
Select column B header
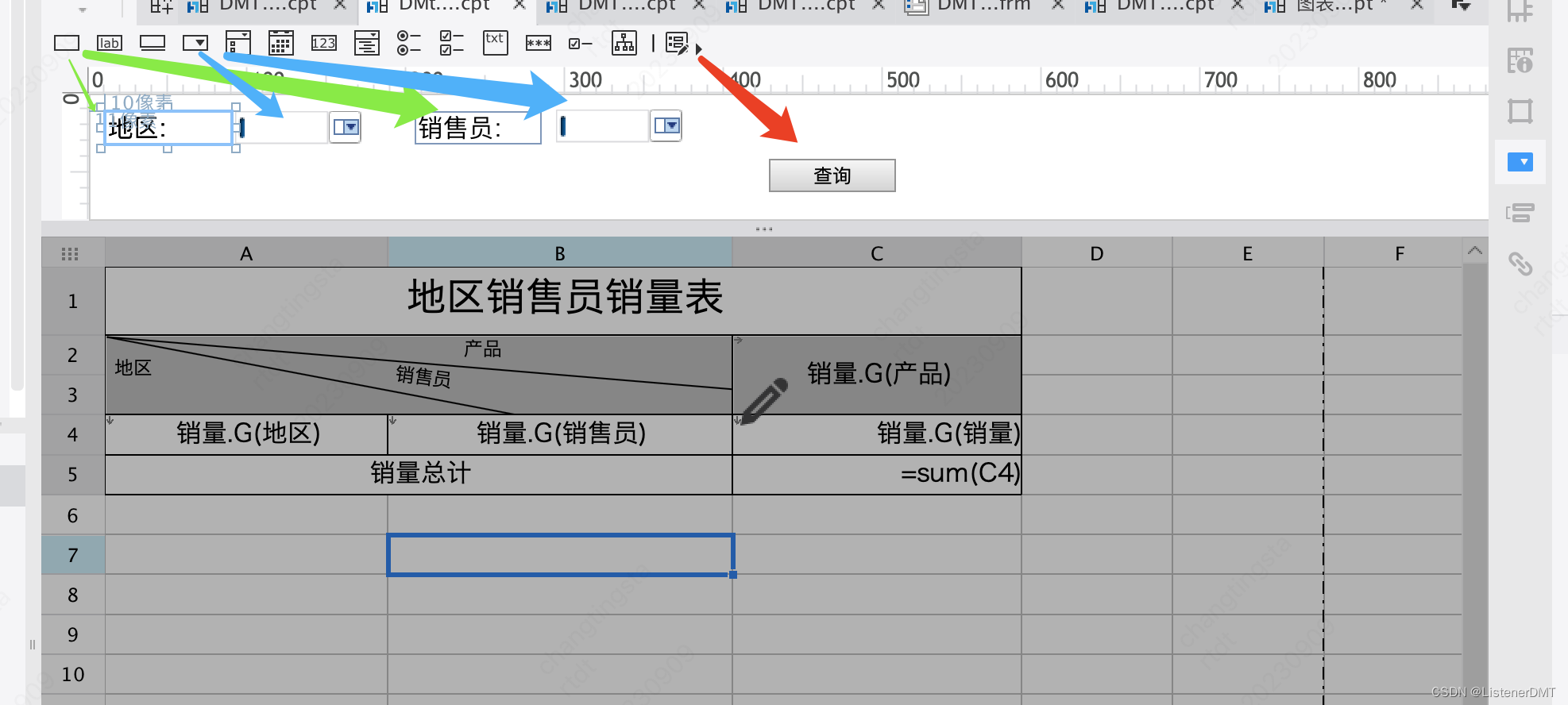tap(560, 253)
